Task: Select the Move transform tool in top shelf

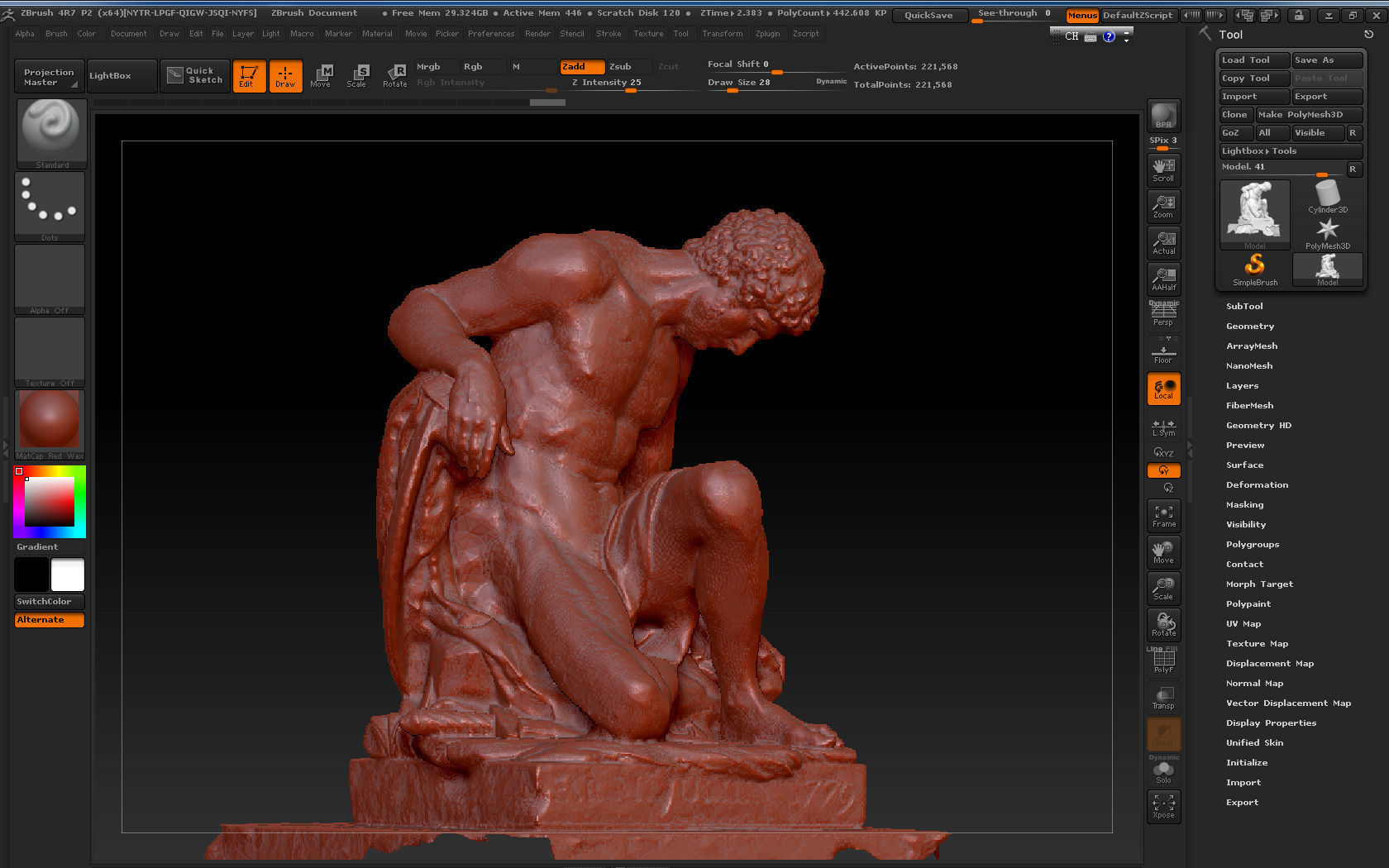Action: [x=321, y=76]
